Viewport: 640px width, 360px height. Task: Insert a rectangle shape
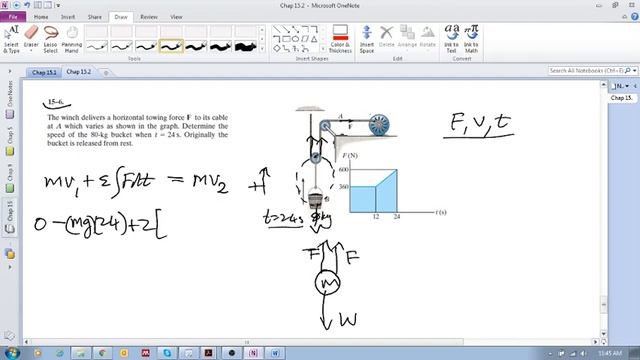click(287, 39)
